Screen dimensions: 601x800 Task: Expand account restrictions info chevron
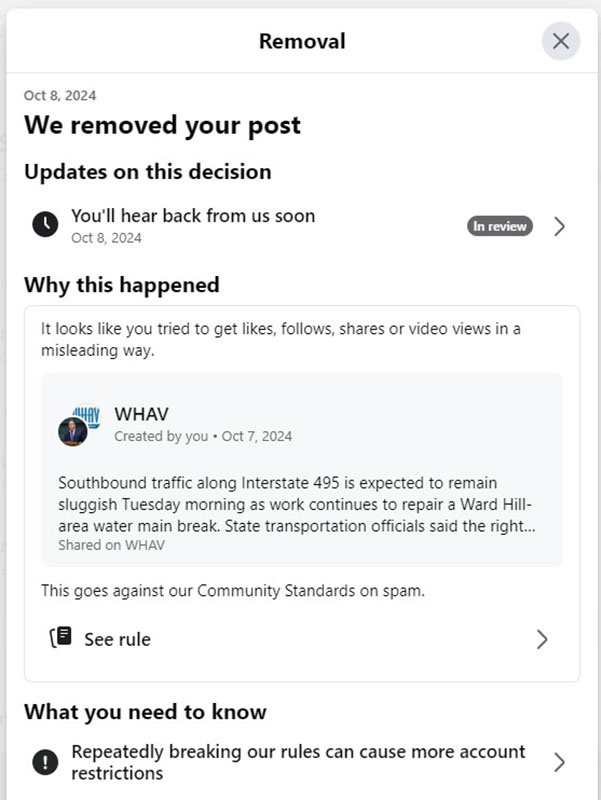559,762
